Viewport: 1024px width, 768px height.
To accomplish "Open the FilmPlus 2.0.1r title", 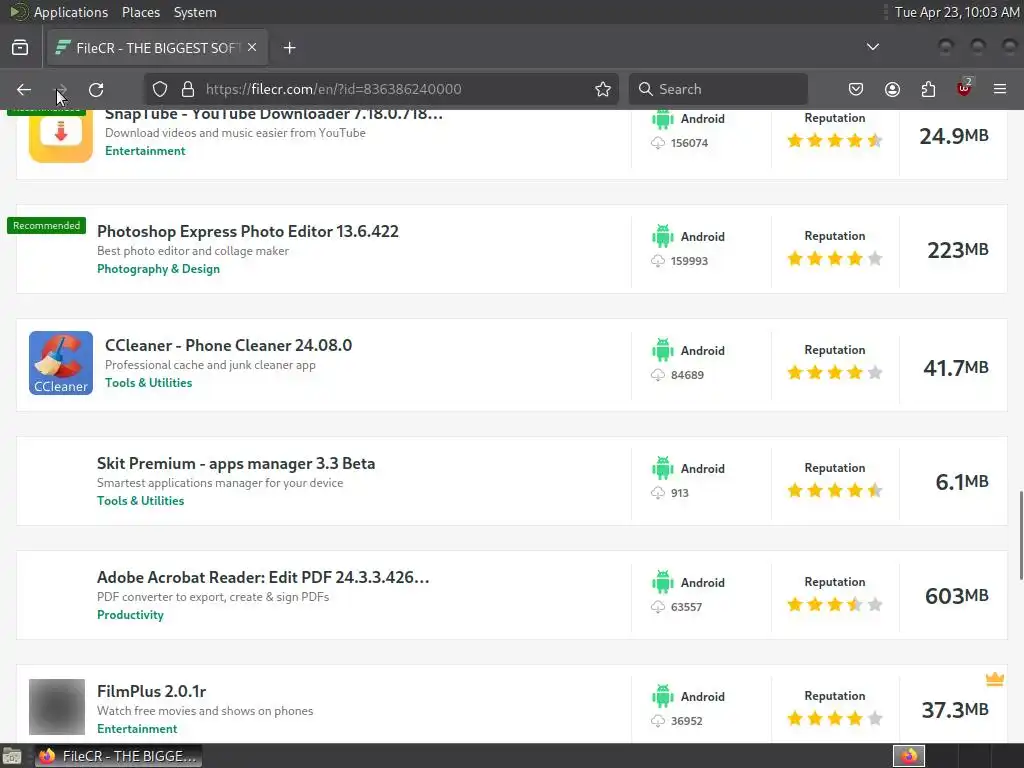I will [x=152, y=692].
